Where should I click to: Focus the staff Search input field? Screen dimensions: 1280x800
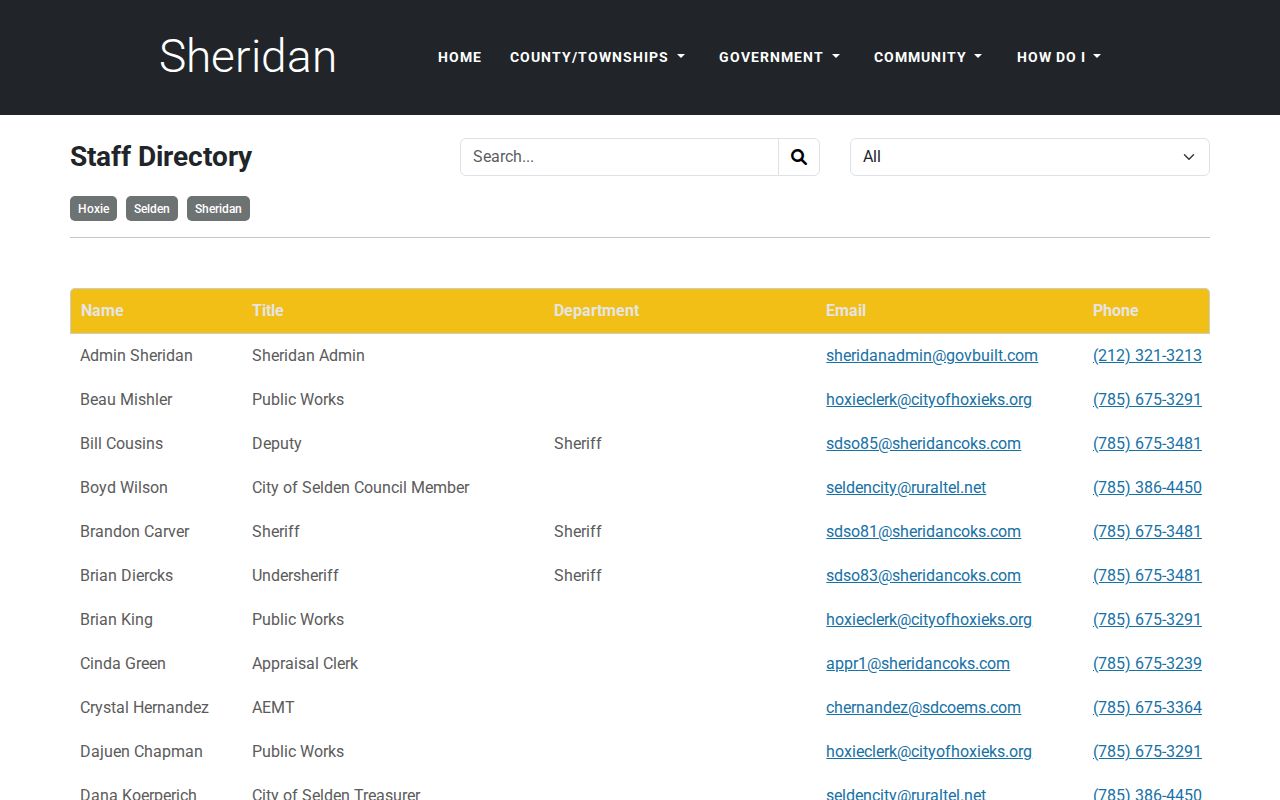pos(619,157)
